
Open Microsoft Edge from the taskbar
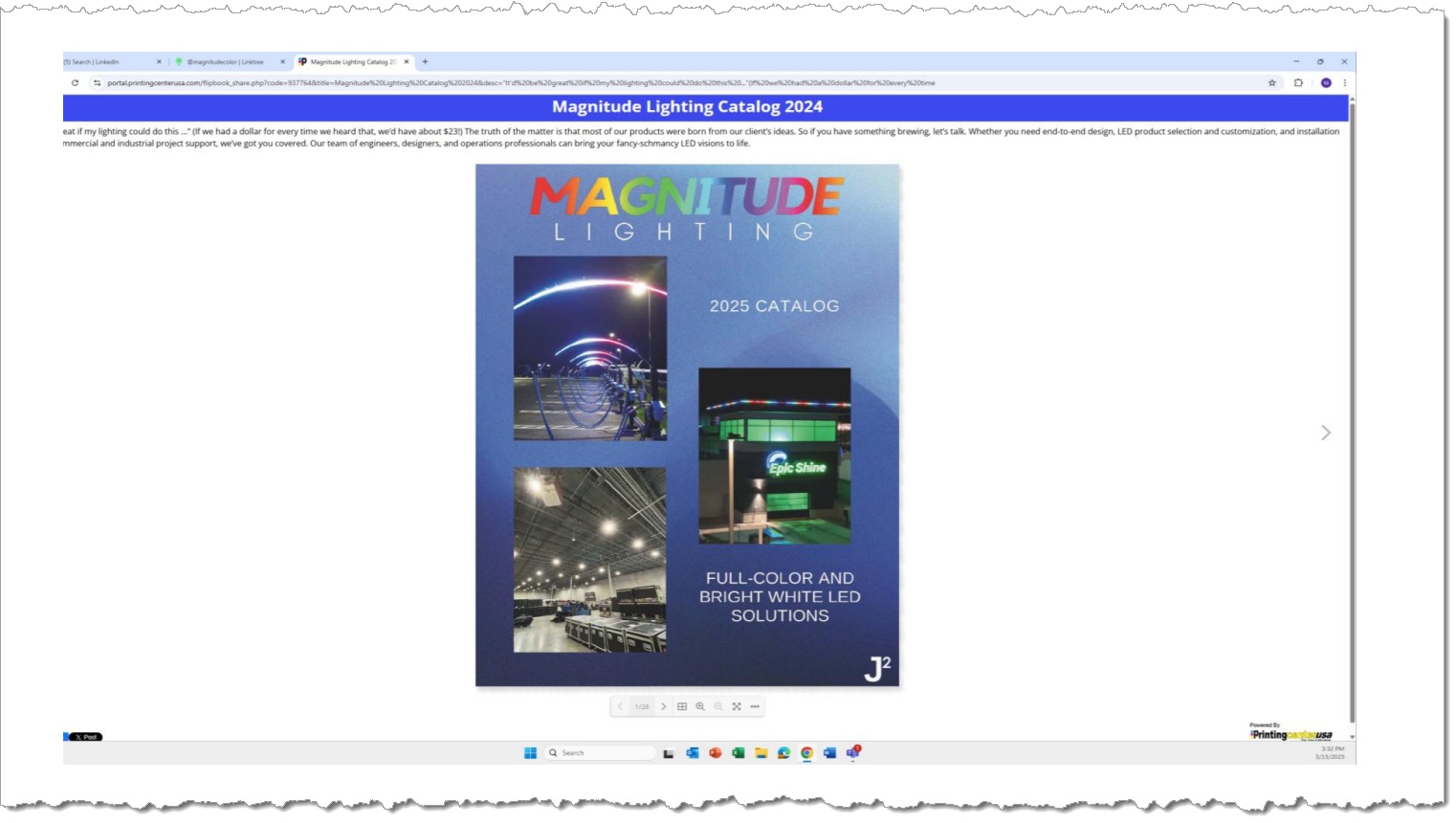[783, 753]
